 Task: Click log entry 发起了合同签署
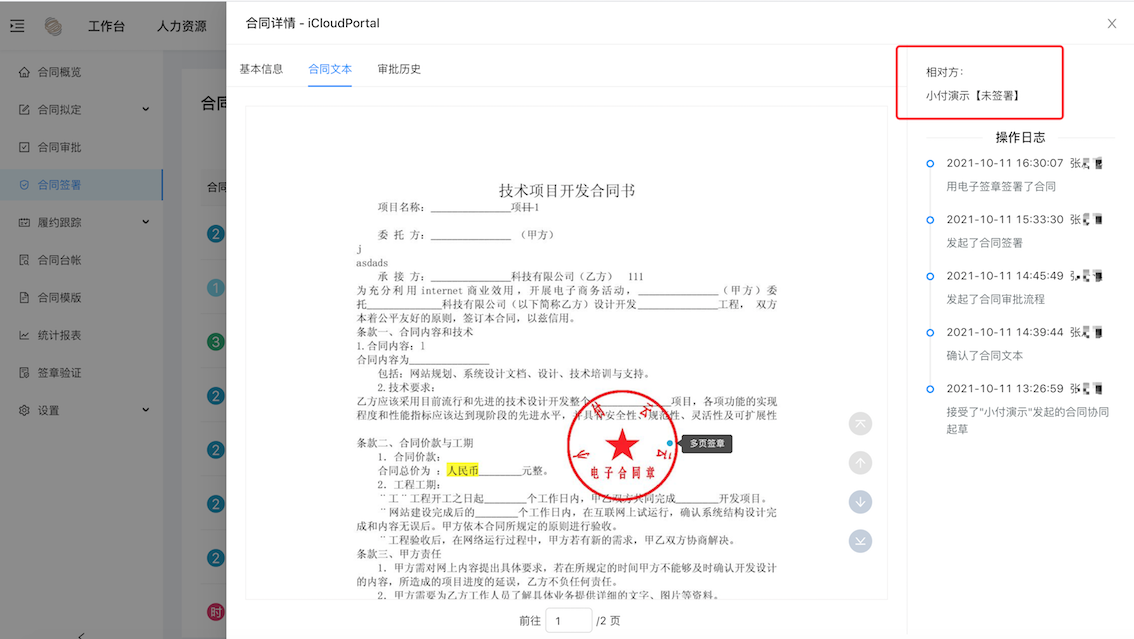pyautogui.click(x=984, y=243)
